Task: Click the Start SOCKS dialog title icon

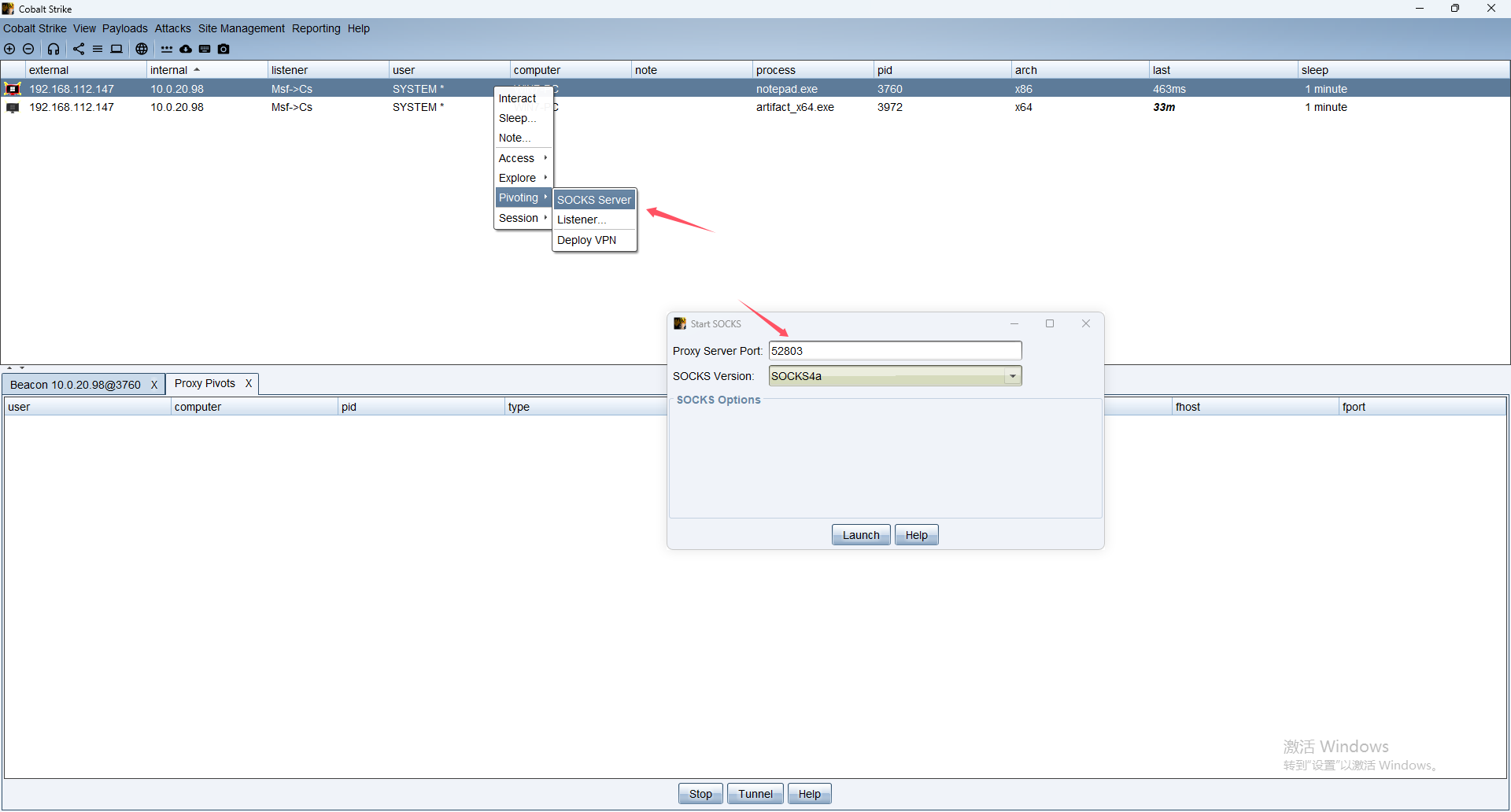Action: point(680,323)
